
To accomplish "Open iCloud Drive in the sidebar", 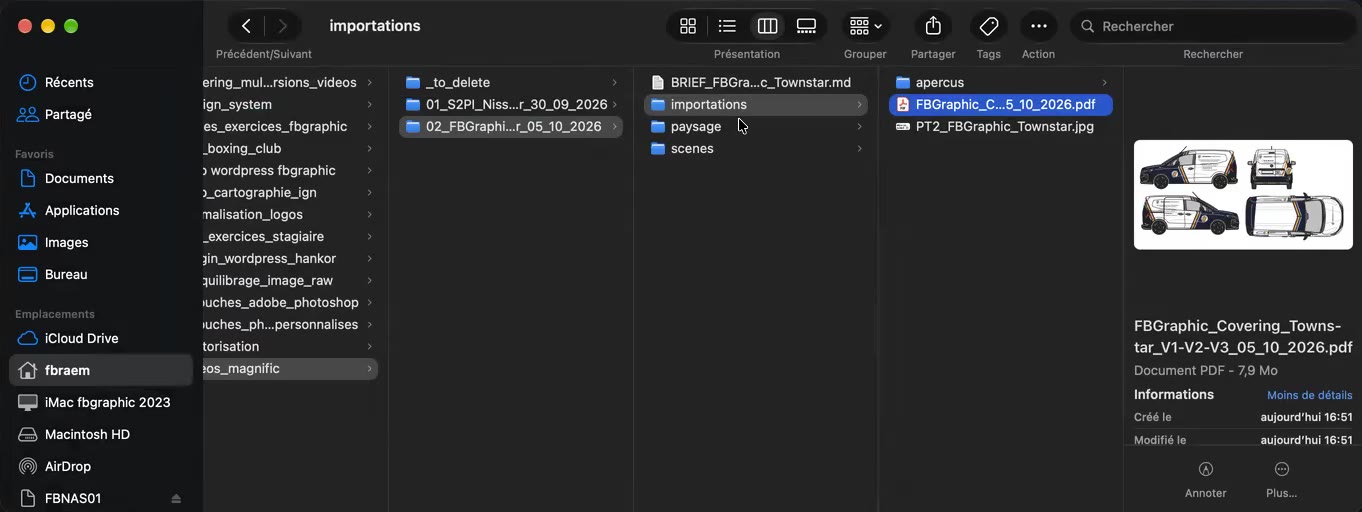I will (101, 338).
